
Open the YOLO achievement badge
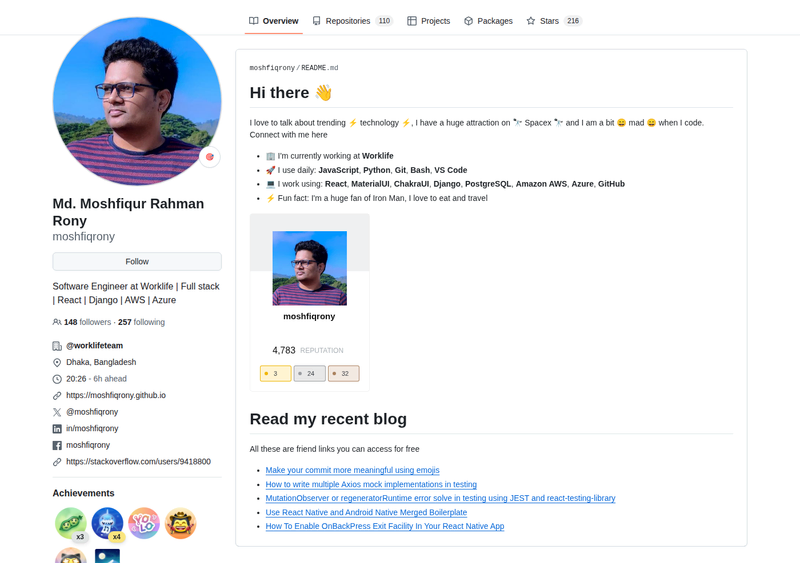click(144, 523)
